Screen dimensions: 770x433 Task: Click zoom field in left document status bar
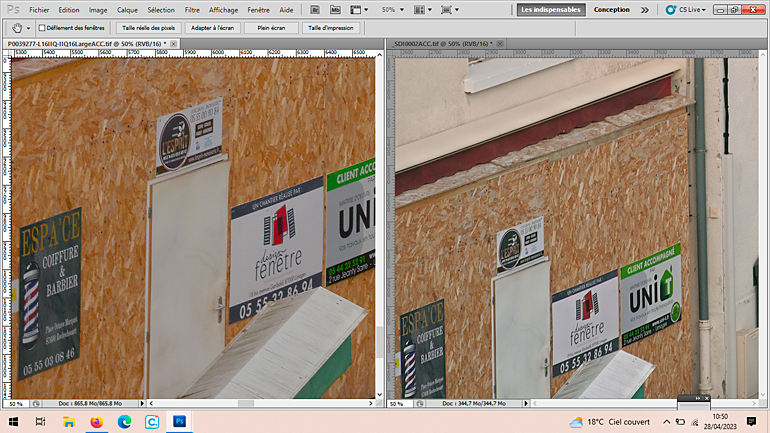click(x=16, y=404)
